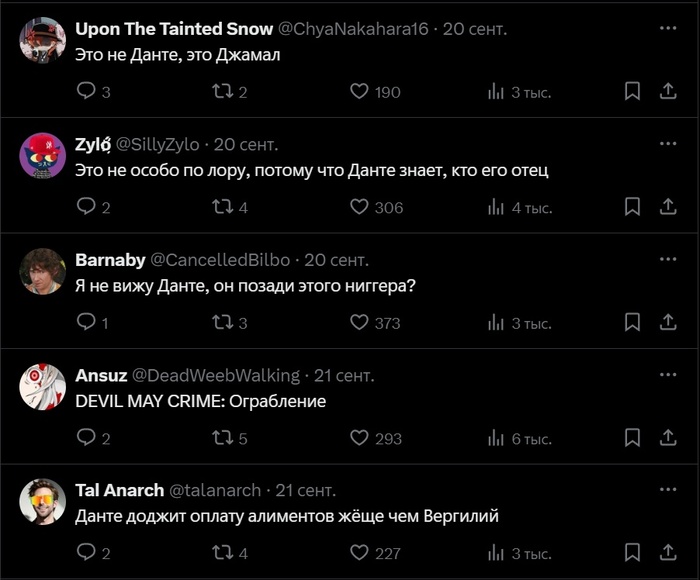Expand the three-dot menu on Tal Anarch's tweet
700x580 pixels.
[668, 490]
